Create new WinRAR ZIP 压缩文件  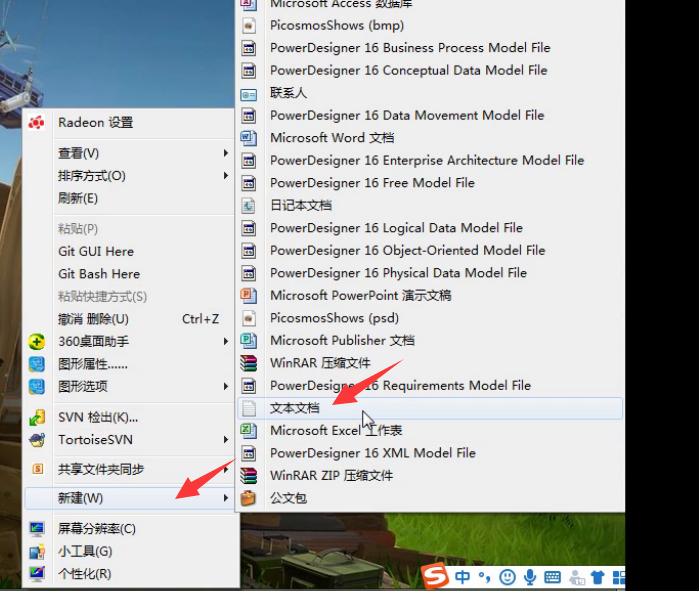click(x=430, y=476)
